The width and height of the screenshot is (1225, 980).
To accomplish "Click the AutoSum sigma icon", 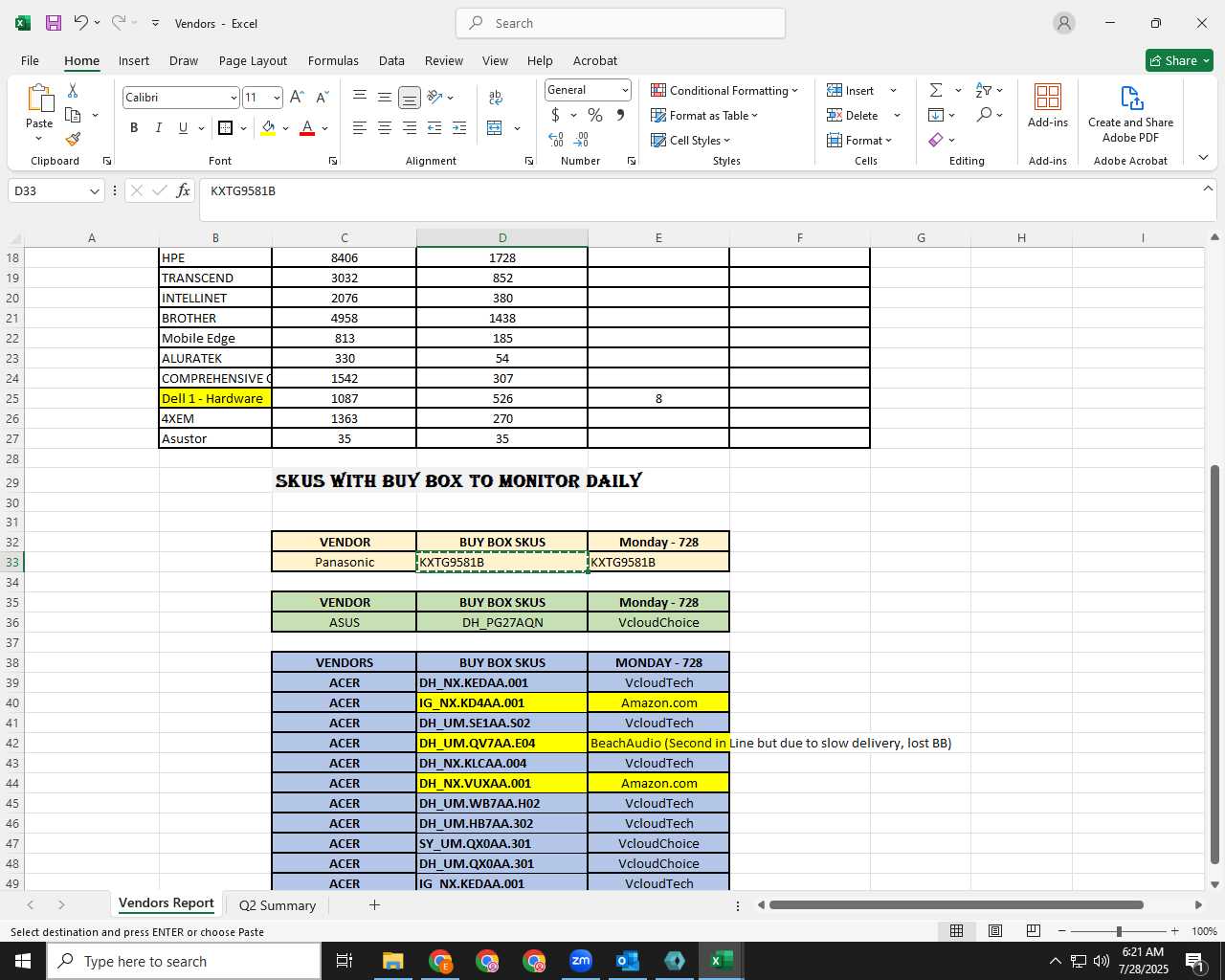I will (936, 90).
